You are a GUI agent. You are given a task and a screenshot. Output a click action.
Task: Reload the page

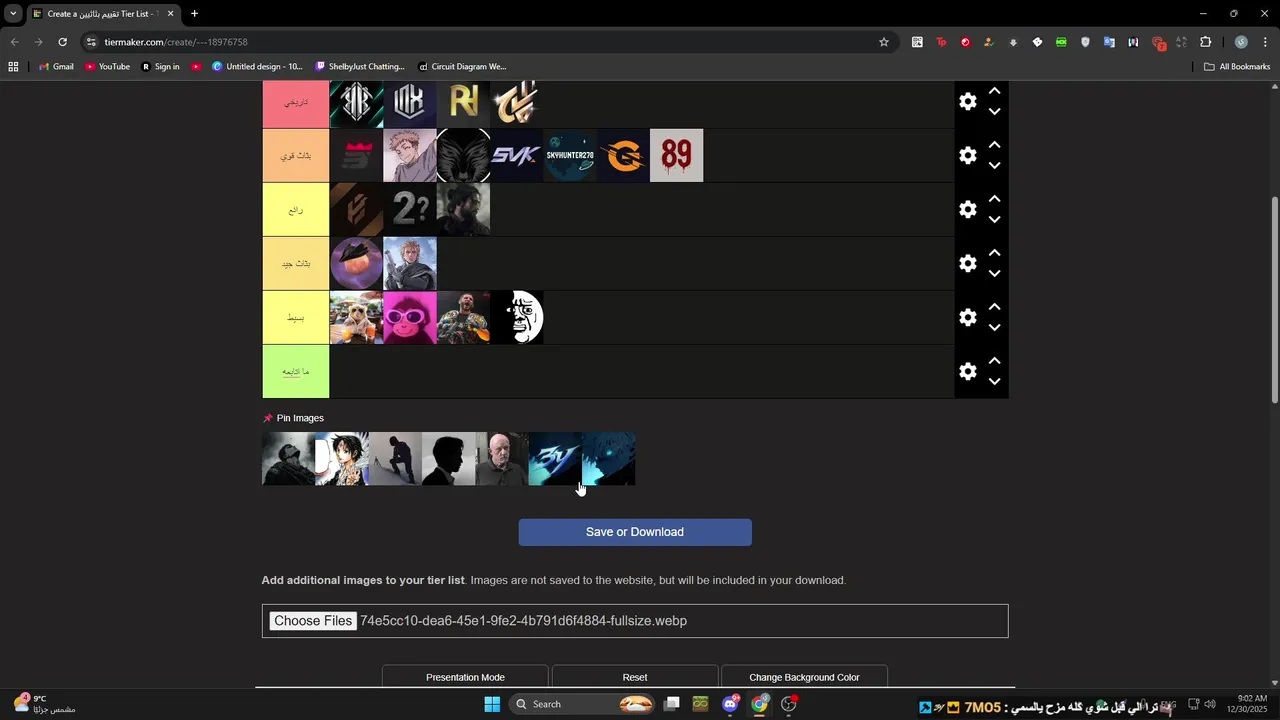pyautogui.click(x=62, y=42)
